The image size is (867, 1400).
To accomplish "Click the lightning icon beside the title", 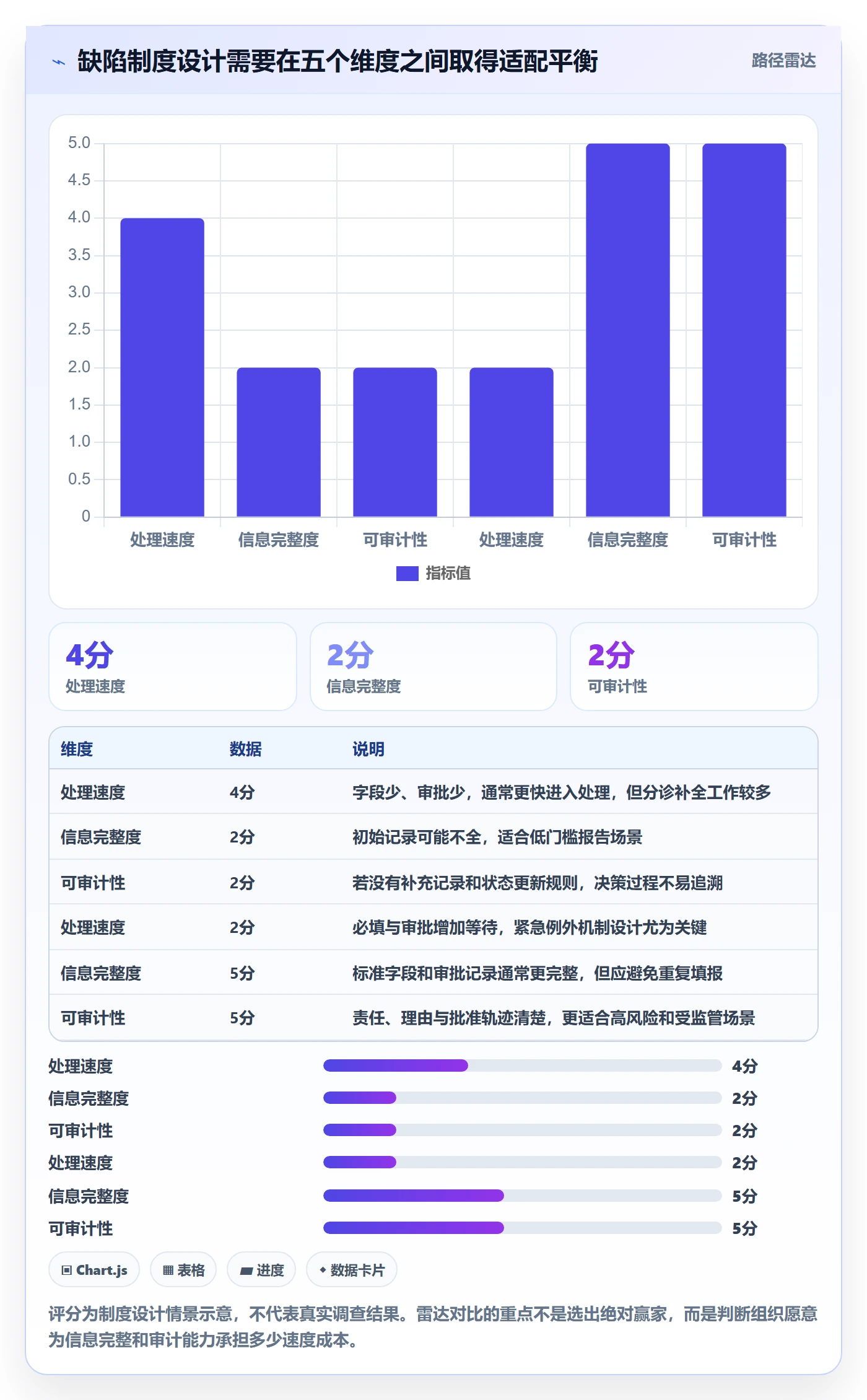I will (x=59, y=62).
